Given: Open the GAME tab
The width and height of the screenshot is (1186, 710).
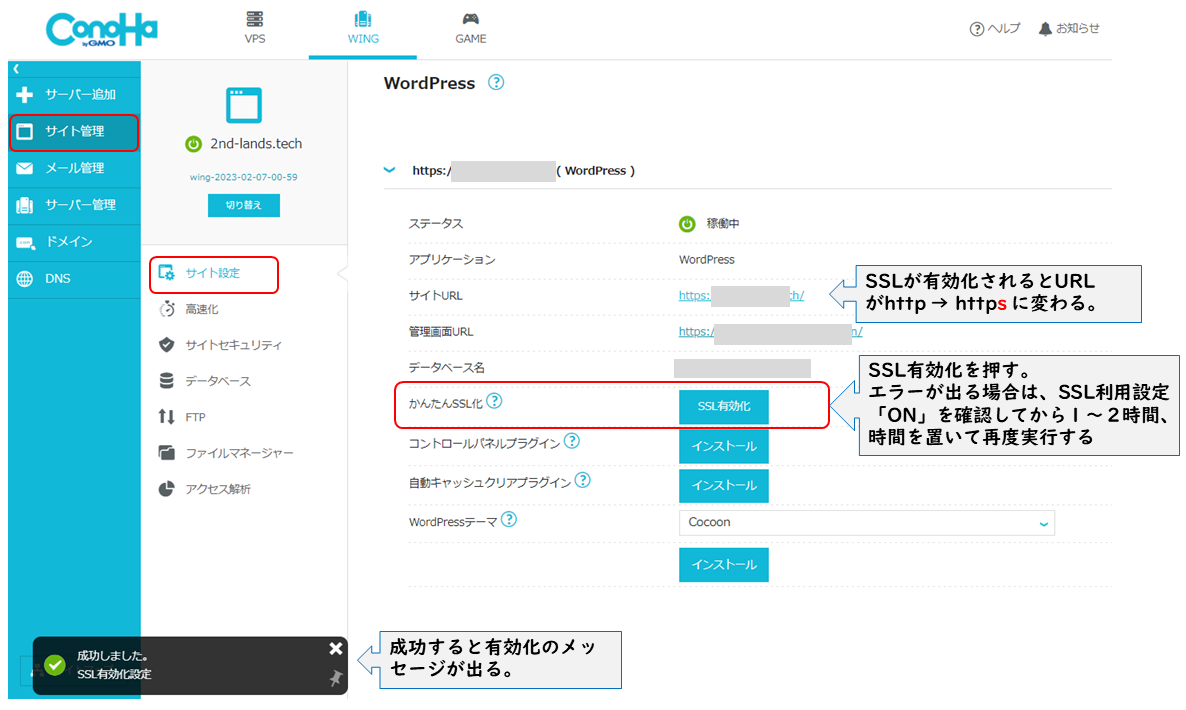Looking at the screenshot, I should coord(470,28).
